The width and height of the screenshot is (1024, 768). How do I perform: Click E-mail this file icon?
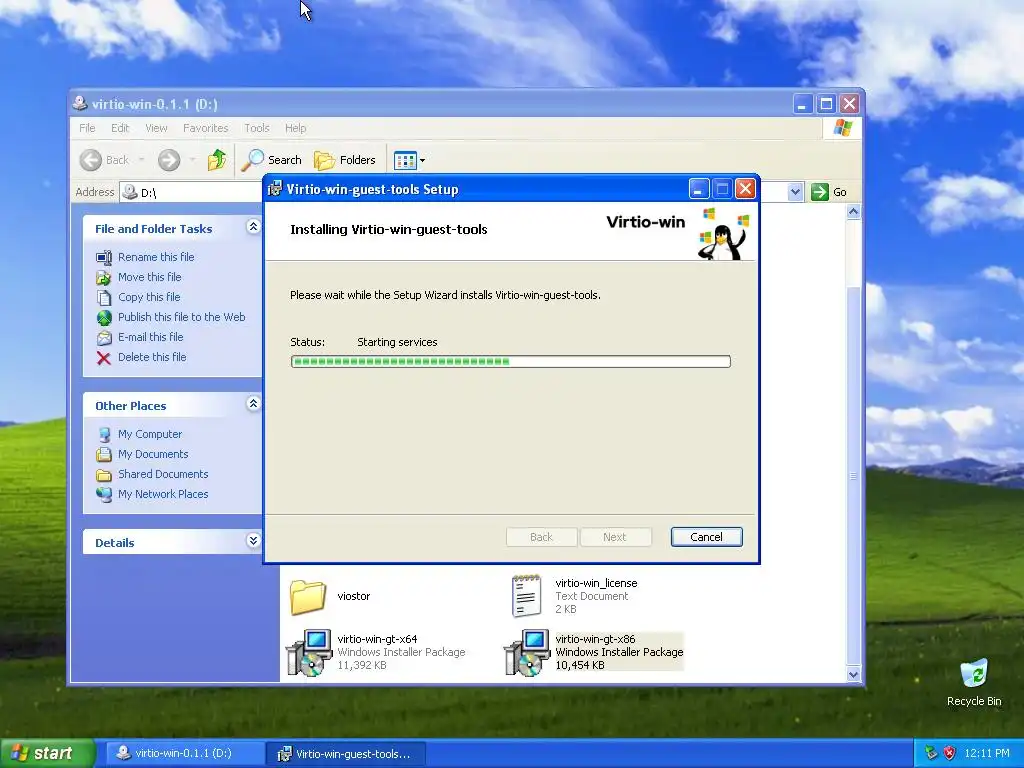click(x=104, y=338)
